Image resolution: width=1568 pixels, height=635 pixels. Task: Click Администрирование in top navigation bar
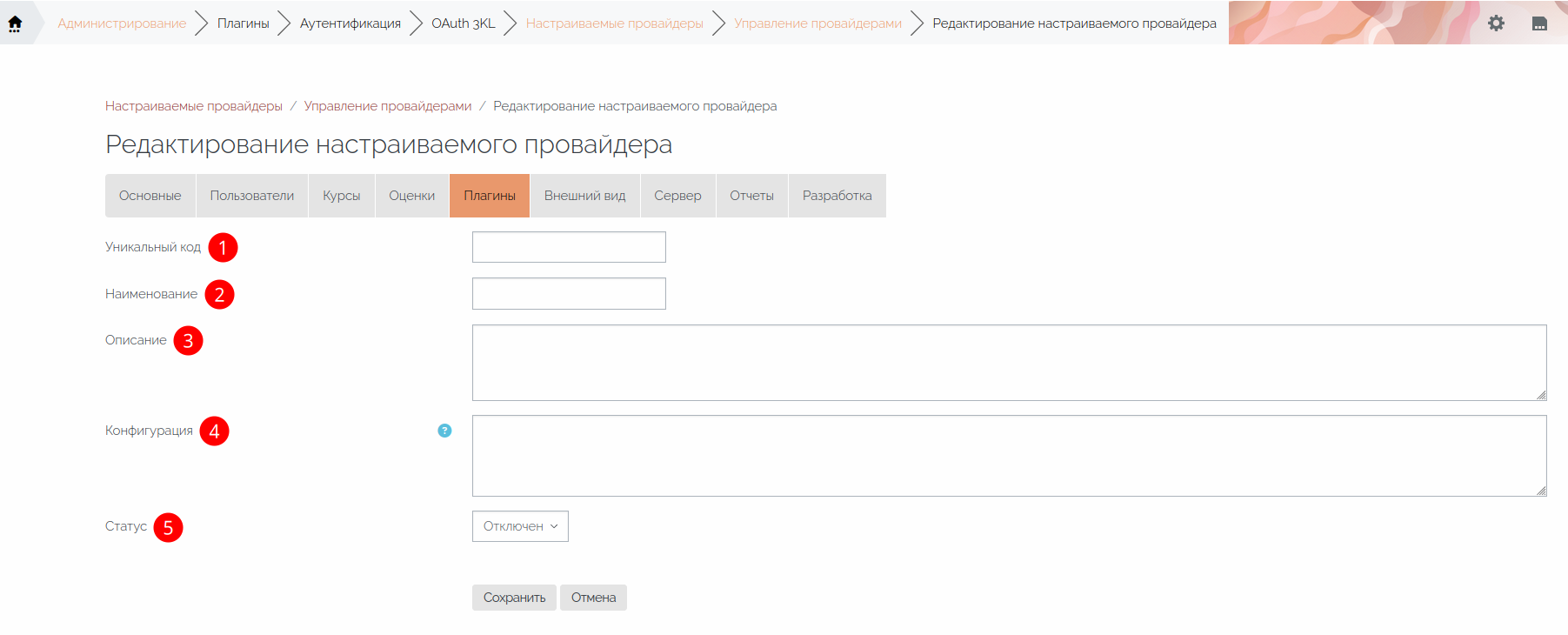click(x=122, y=23)
